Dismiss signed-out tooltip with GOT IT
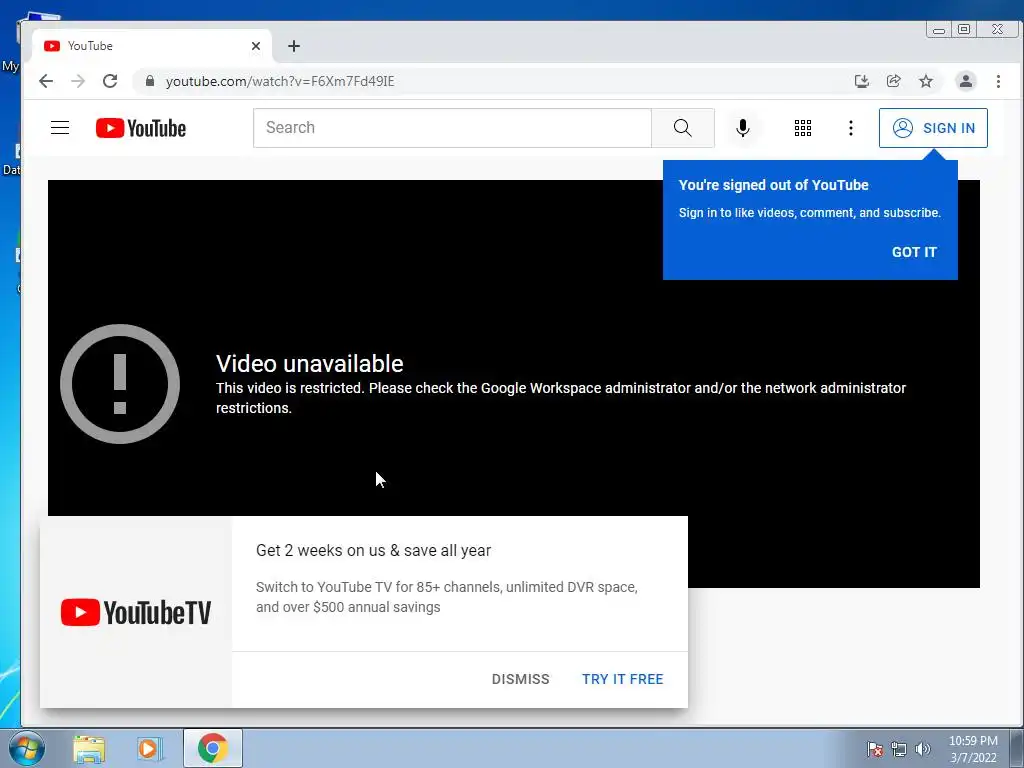Viewport: 1024px width, 768px height. click(914, 252)
